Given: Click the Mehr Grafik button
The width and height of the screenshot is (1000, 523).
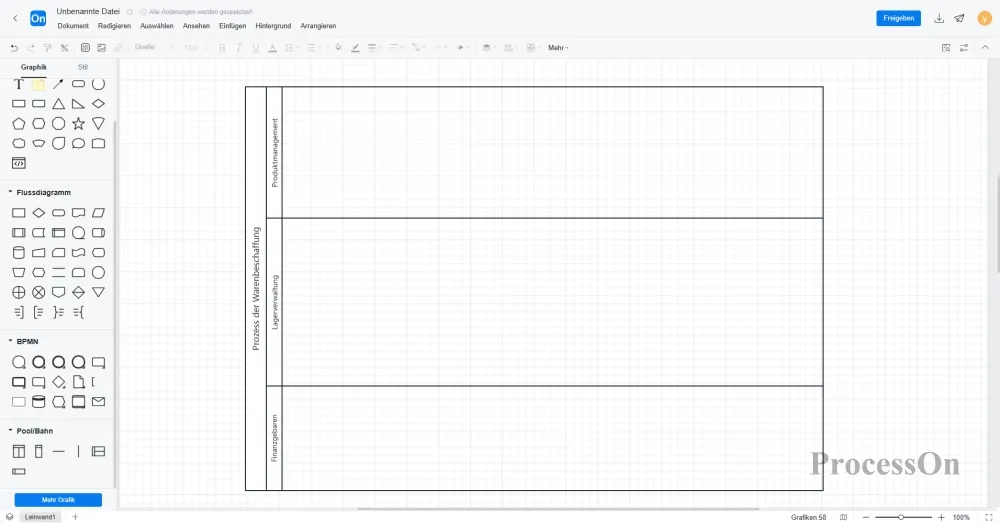Looking at the screenshot, I should (x=58, y=499).
